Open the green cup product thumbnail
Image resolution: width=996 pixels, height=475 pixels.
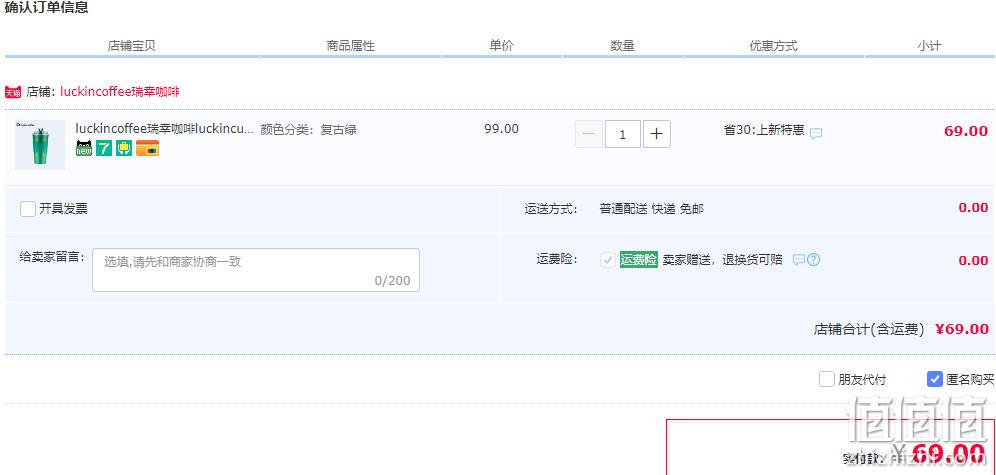[x=40, y=145]
